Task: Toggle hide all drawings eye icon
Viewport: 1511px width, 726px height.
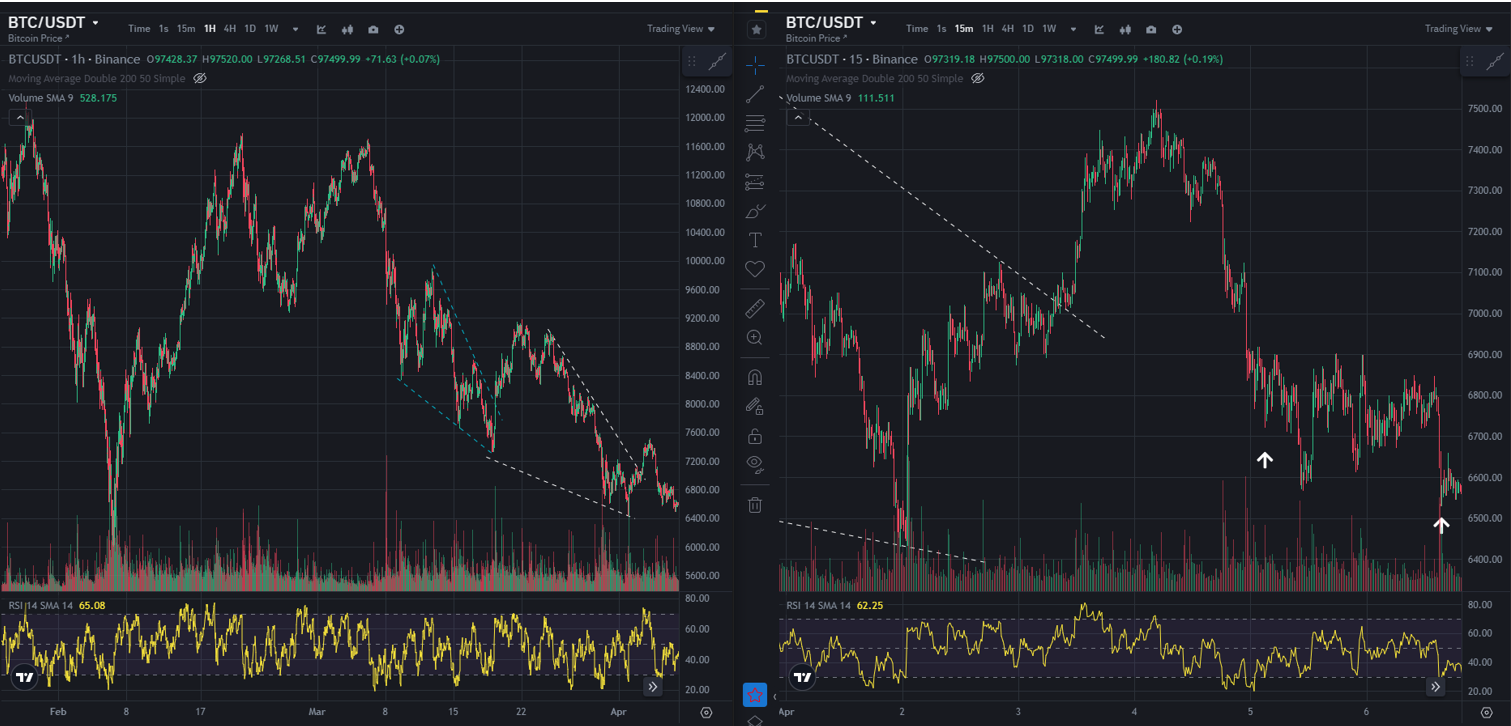Action: pyautogui.click(x=755, y=464)
